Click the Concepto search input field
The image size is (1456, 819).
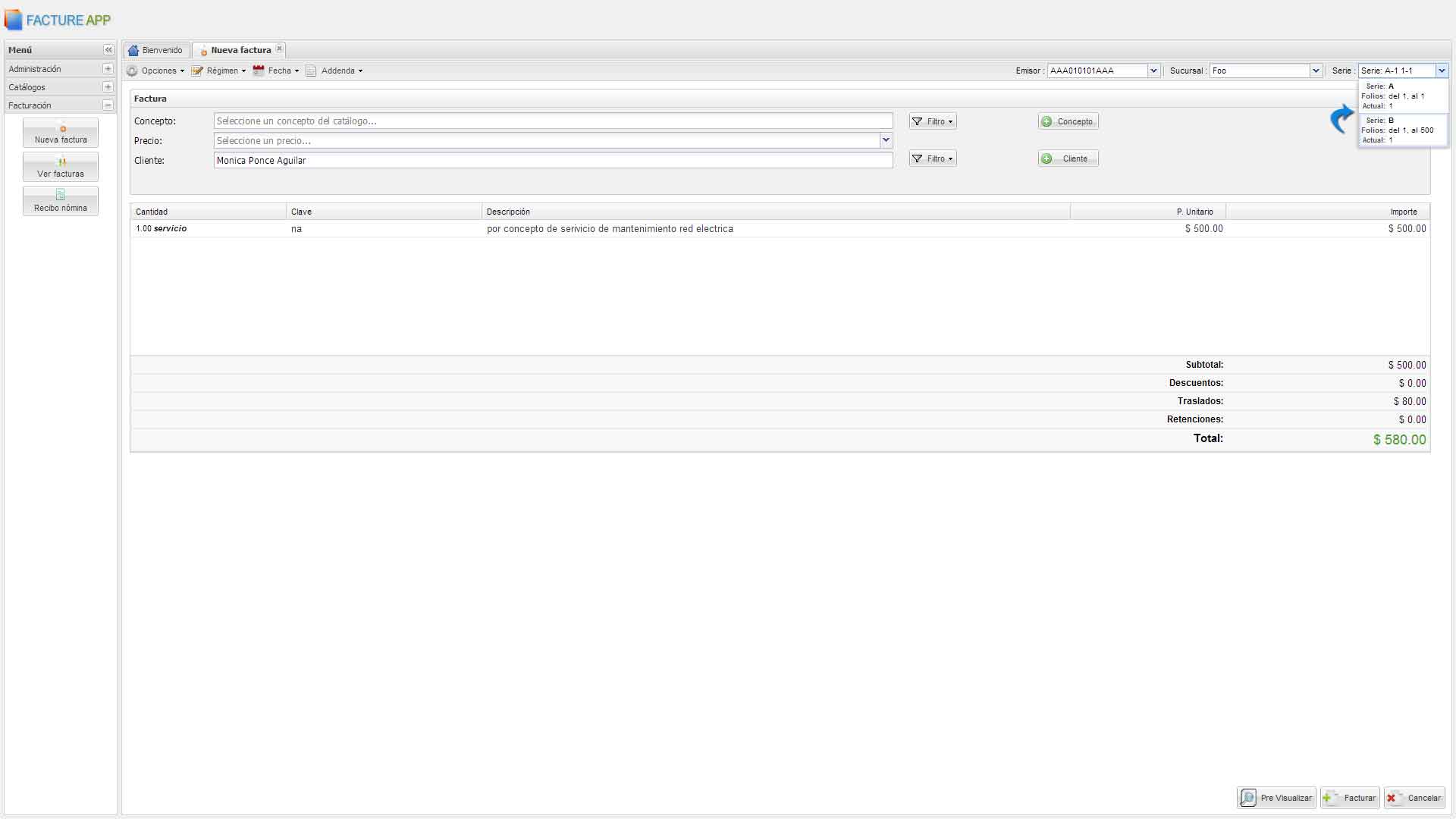(553, 121)
